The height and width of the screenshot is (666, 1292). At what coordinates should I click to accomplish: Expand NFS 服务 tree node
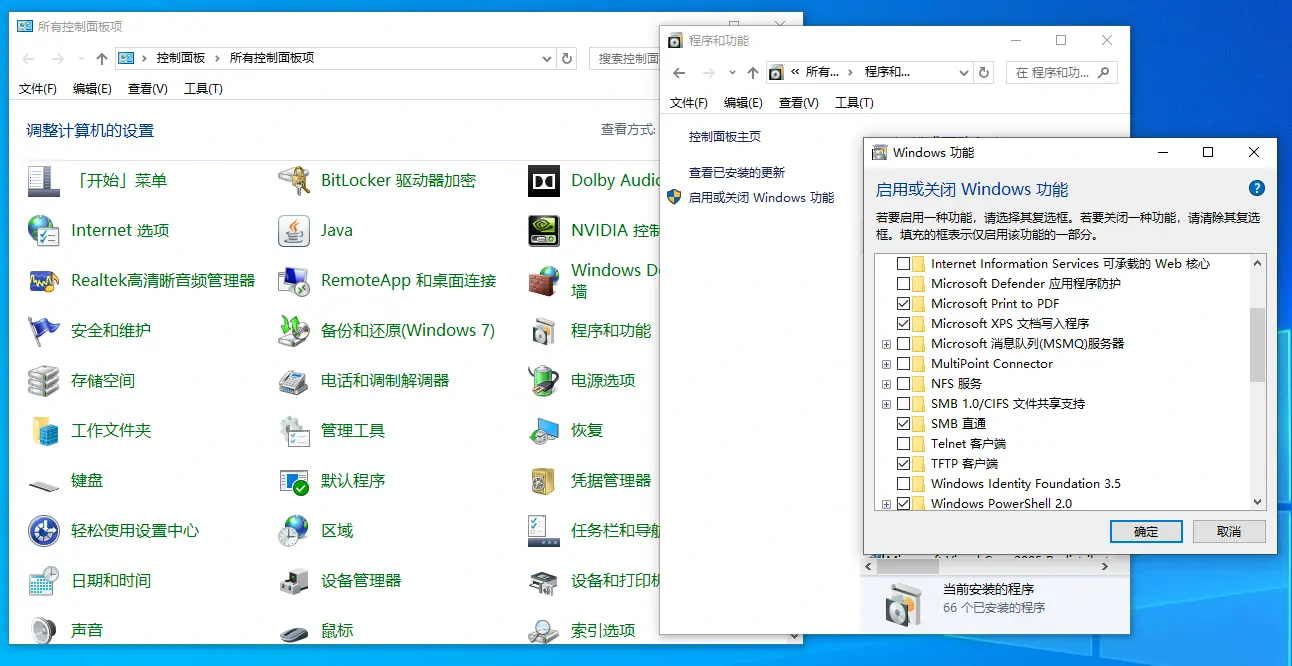886,384
